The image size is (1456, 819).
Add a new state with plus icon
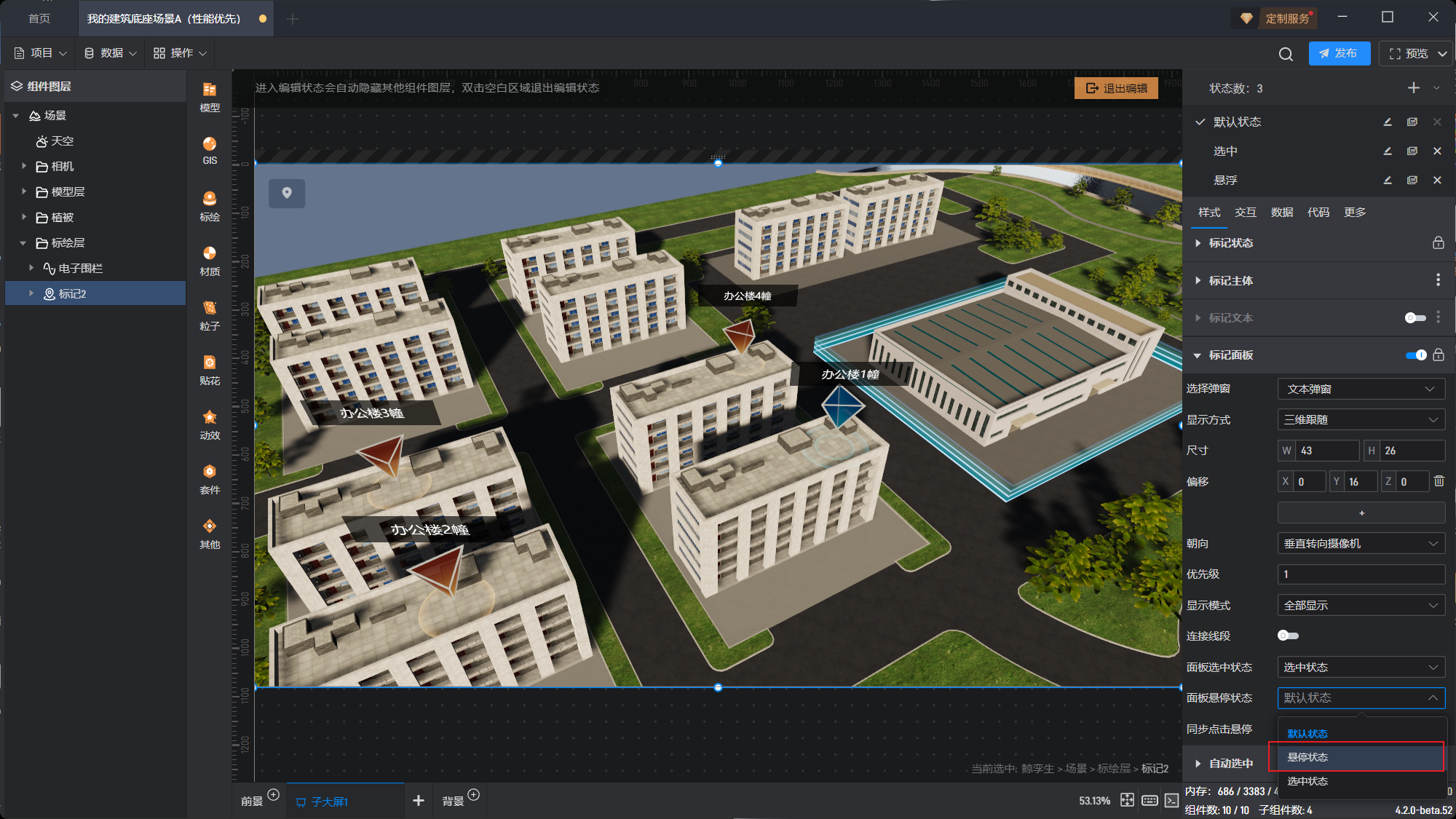click(1413, 88)
